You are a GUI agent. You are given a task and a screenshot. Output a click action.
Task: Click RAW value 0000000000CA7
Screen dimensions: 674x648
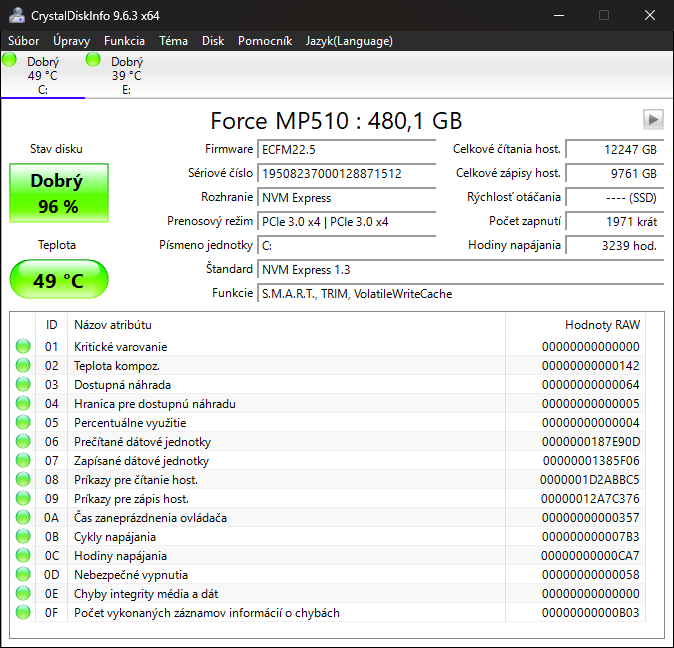[x=590, y=556]
